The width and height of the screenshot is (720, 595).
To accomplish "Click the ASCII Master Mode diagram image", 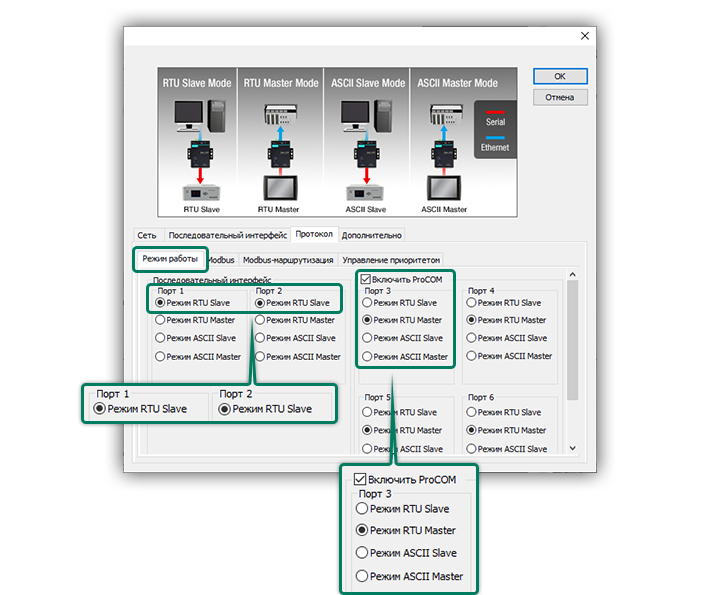I will 457,142.
